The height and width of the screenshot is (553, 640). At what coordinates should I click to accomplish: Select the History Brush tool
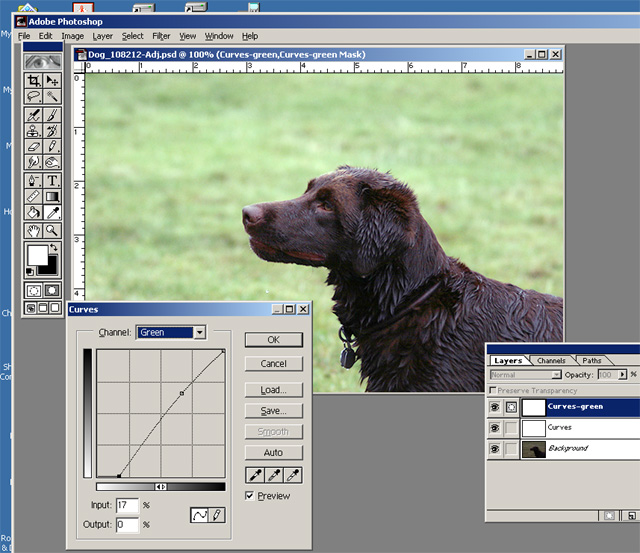coord(52,131)
